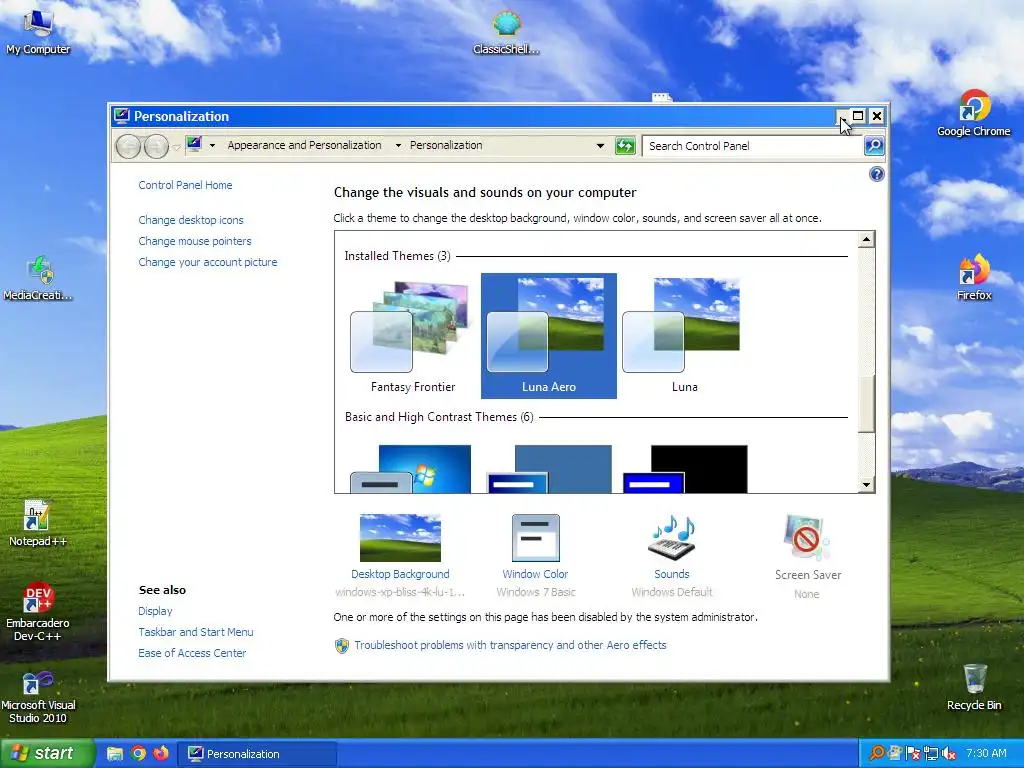Select the Luna Aero theme
This screenshot has height=768, width=1024.
coord(549,336)
